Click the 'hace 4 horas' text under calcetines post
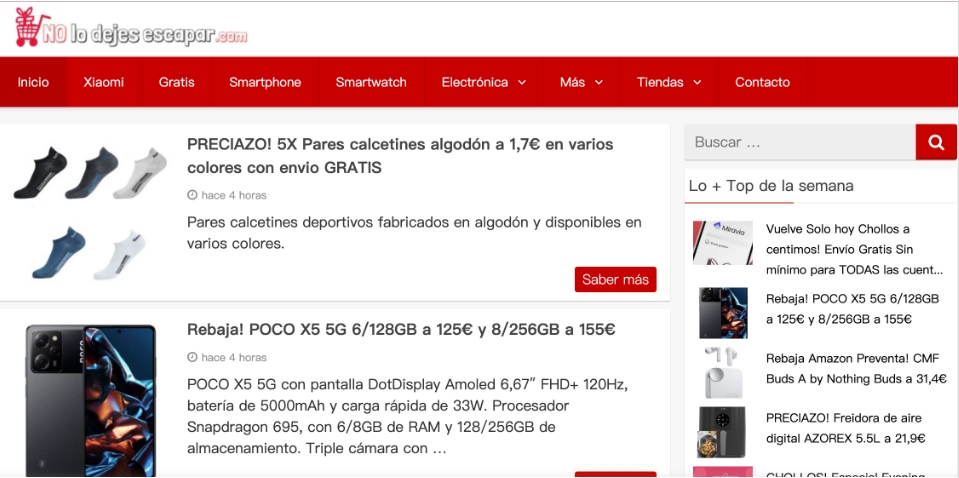 point(234,196)
